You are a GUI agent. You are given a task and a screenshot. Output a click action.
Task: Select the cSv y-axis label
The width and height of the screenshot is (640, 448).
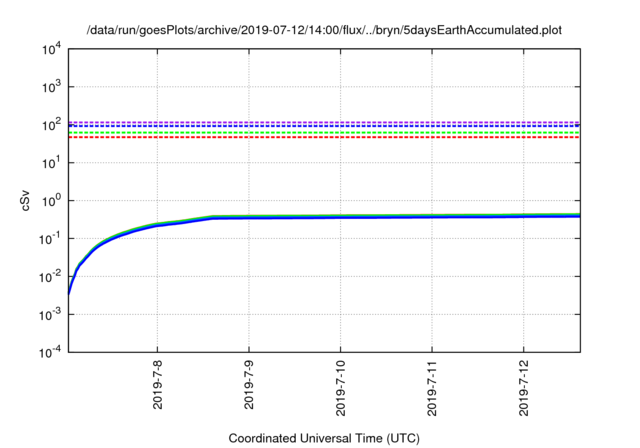click(x=25, y=201)
